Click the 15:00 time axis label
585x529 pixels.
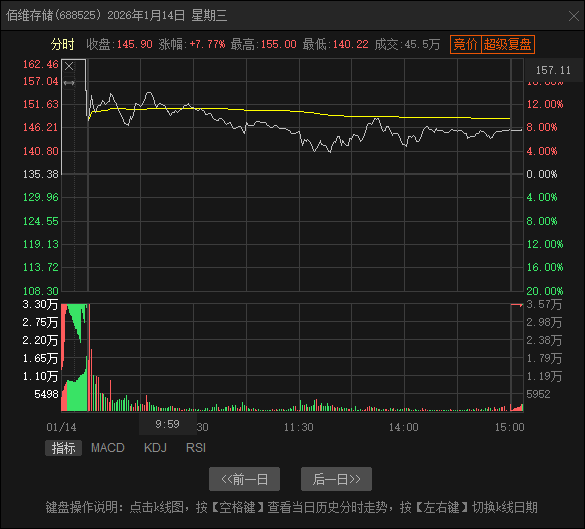(510, 427)
